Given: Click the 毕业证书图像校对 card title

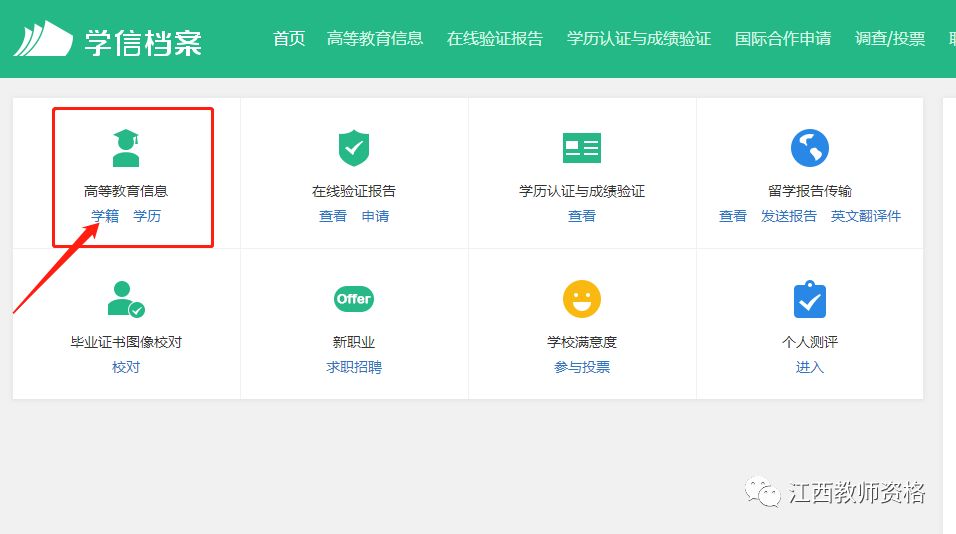Looking at the screenshot, I should [x=126, y=342].
